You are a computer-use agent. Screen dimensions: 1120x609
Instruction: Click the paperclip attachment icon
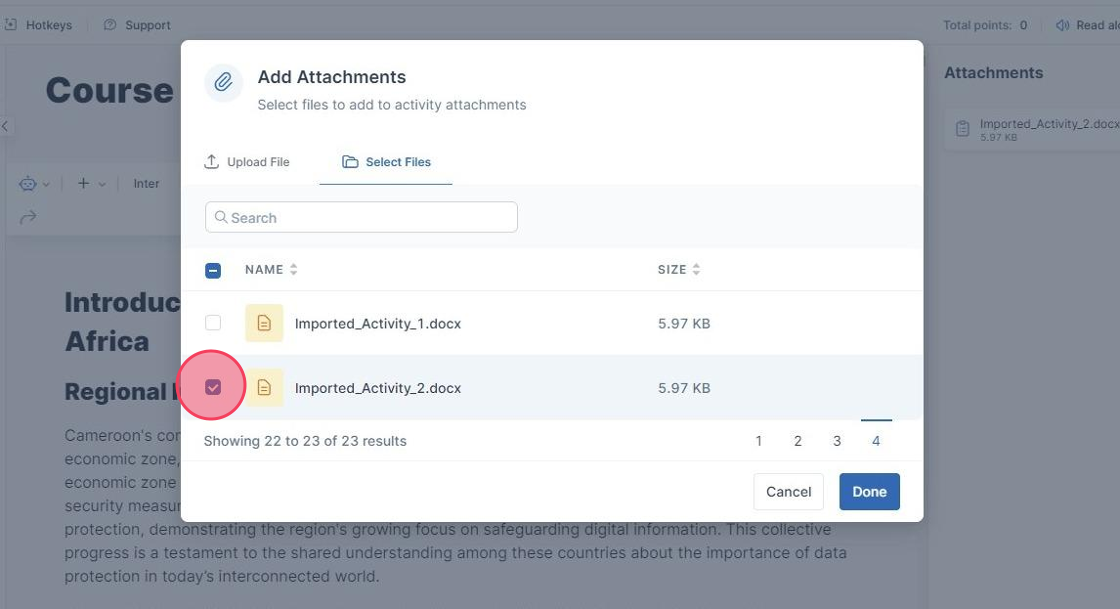pos(224,83)
